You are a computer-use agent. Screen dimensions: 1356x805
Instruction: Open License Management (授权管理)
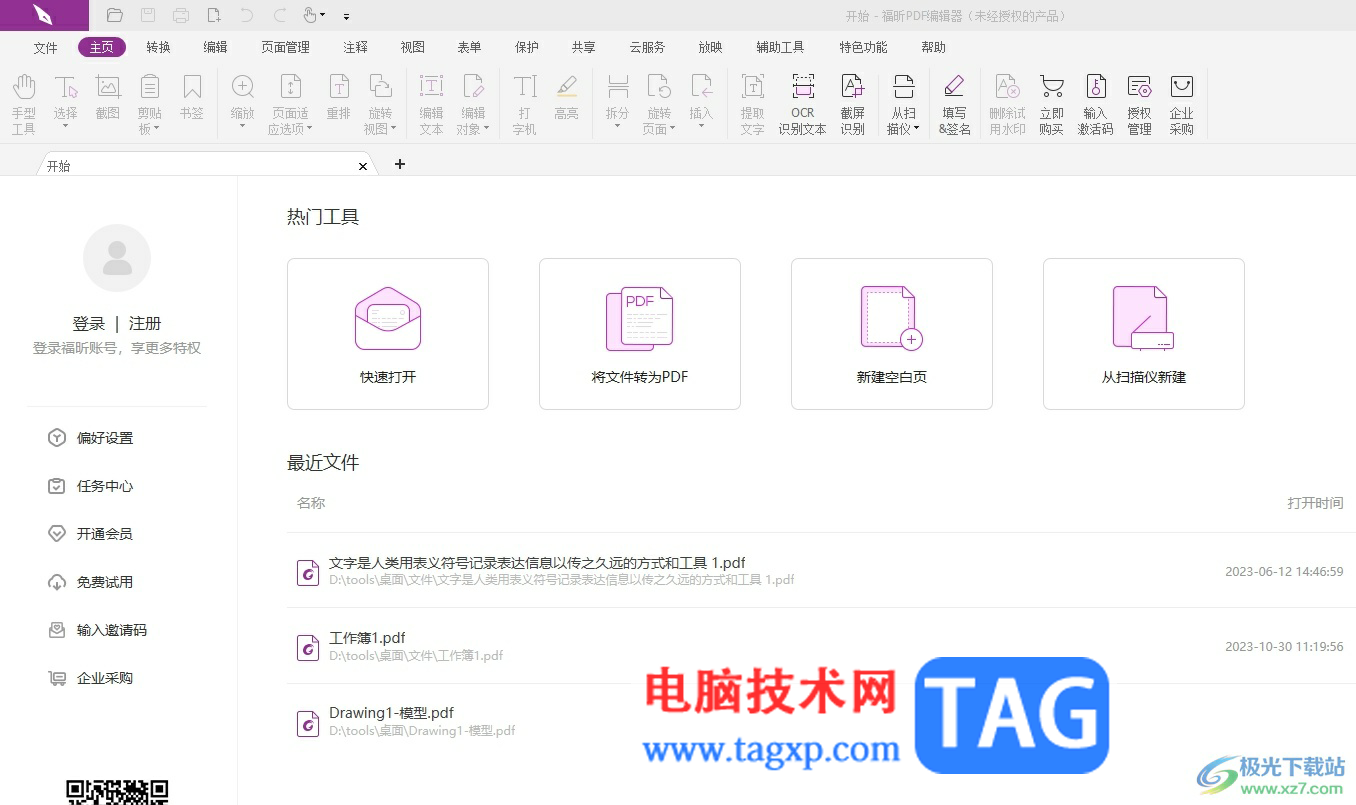(1139, 104)
